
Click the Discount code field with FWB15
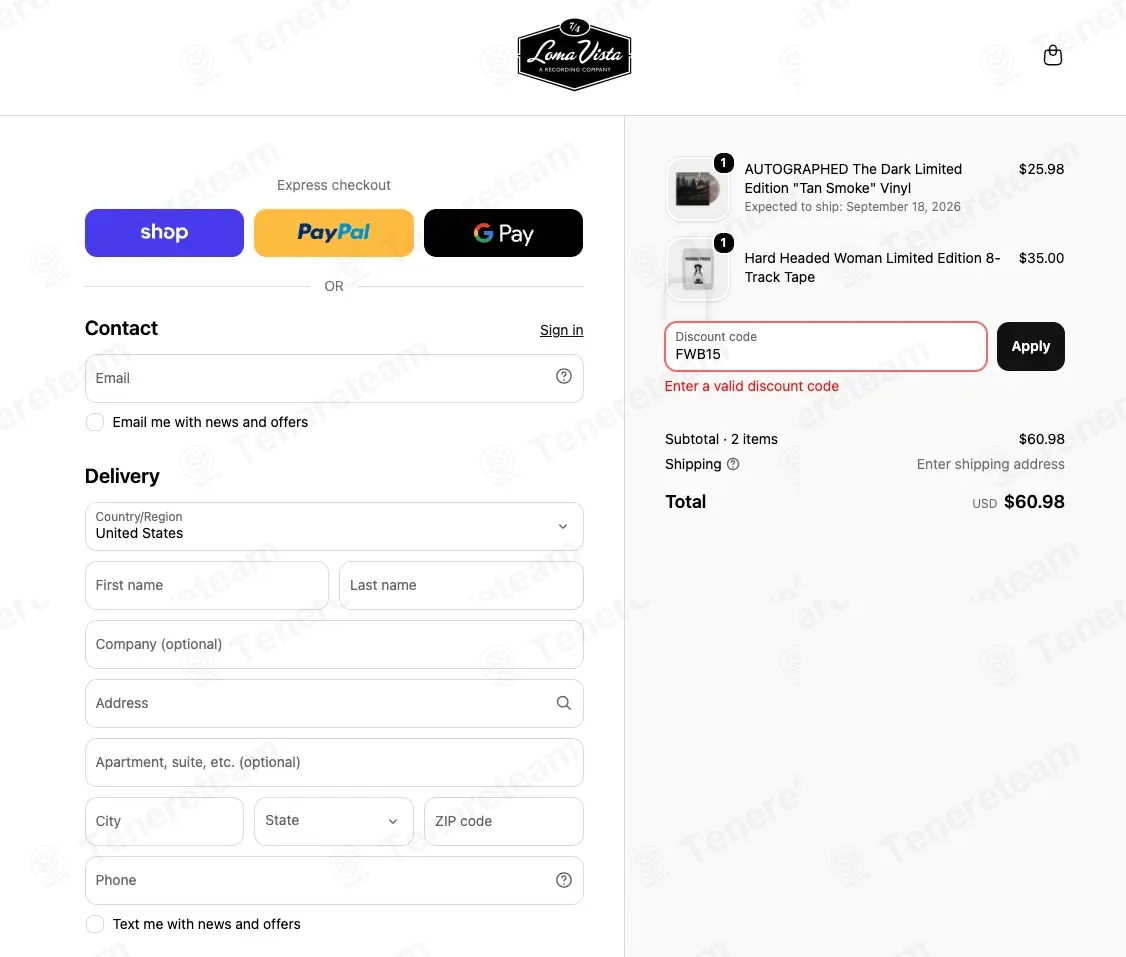point(826,346)
